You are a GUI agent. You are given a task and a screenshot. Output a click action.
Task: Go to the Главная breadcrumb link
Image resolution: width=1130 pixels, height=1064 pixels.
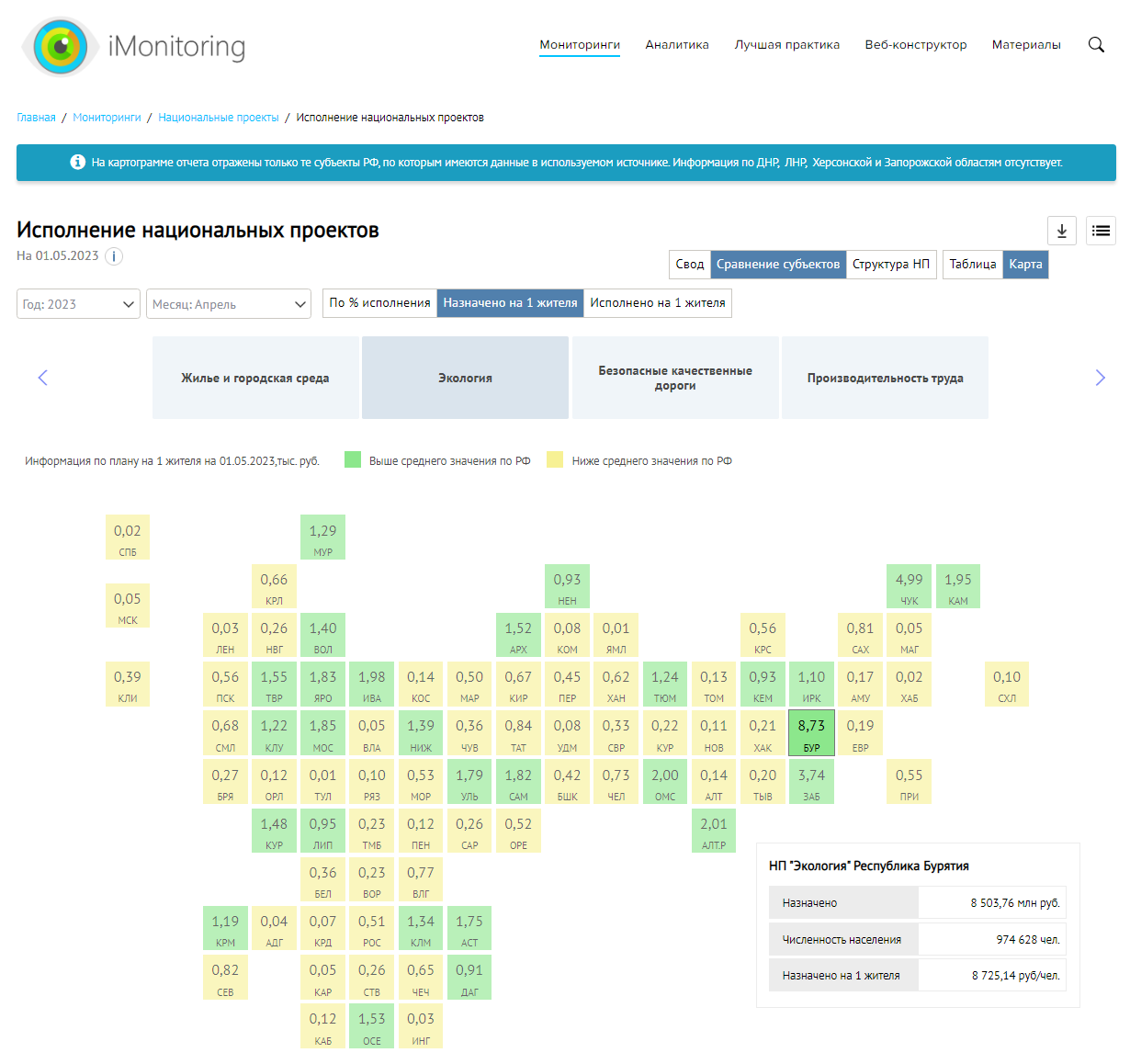pyautogui.click(x=36, y=118)
